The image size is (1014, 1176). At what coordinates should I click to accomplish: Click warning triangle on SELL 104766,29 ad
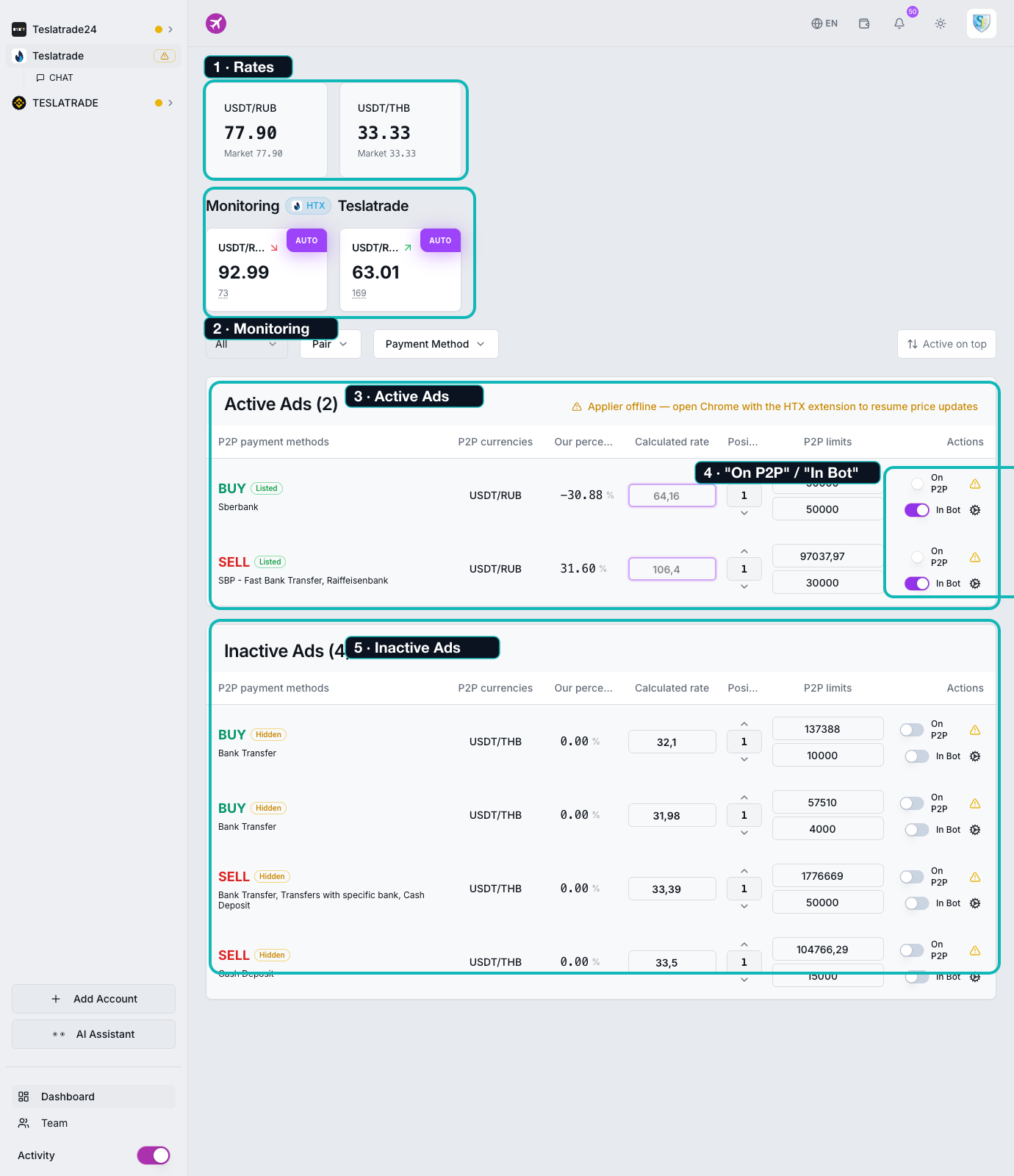975,950
